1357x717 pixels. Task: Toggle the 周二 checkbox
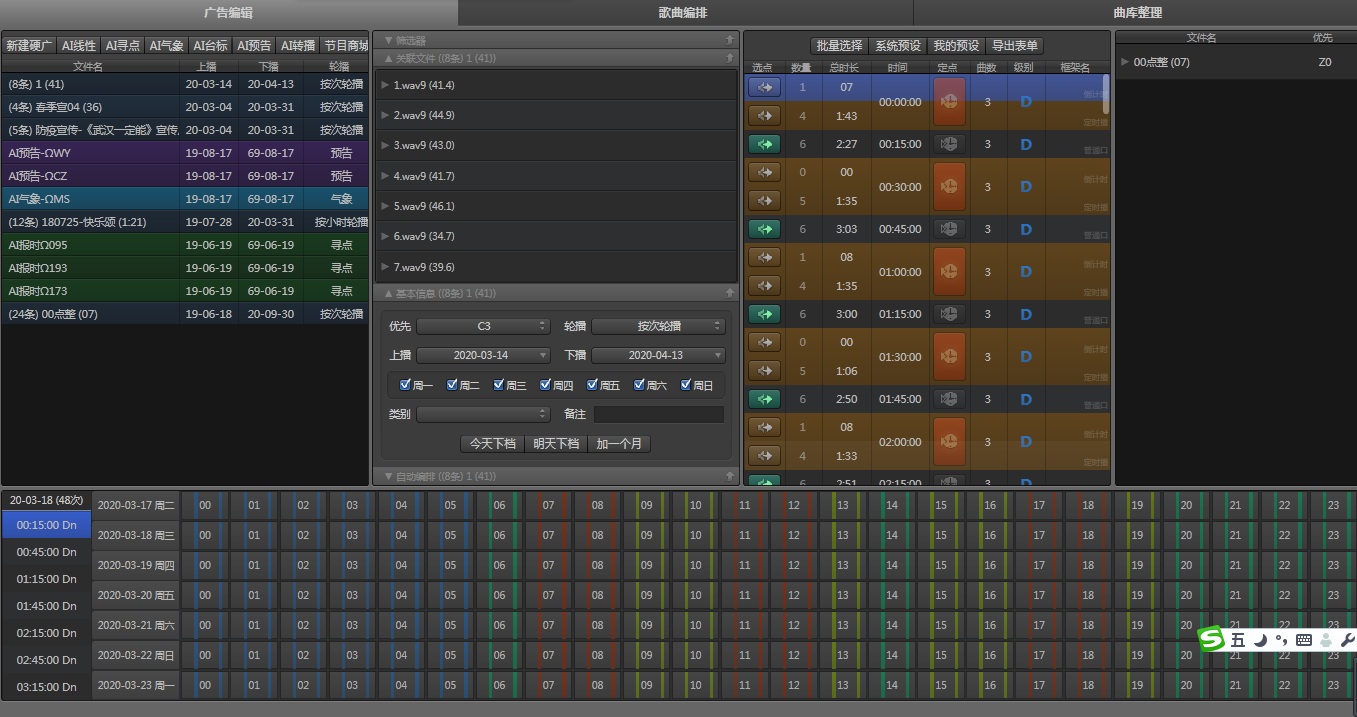(452, 385)
